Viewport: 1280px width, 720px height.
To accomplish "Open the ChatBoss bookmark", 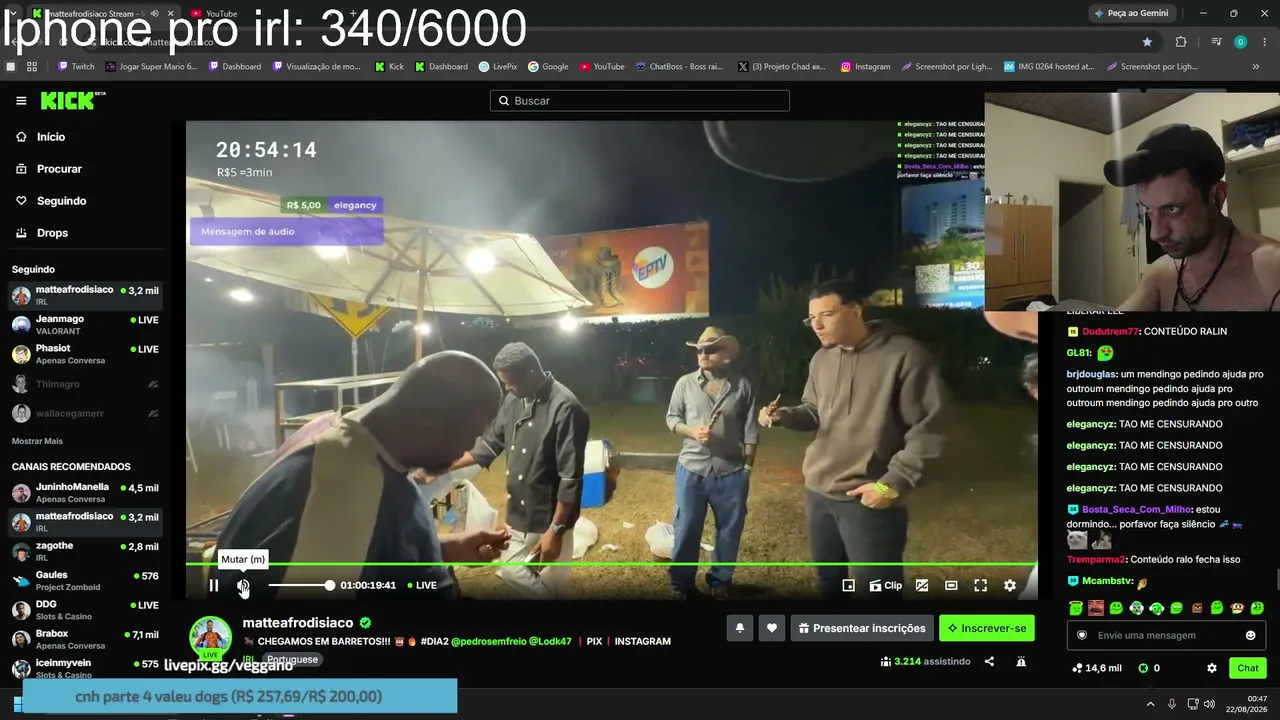I will (679, 67).
